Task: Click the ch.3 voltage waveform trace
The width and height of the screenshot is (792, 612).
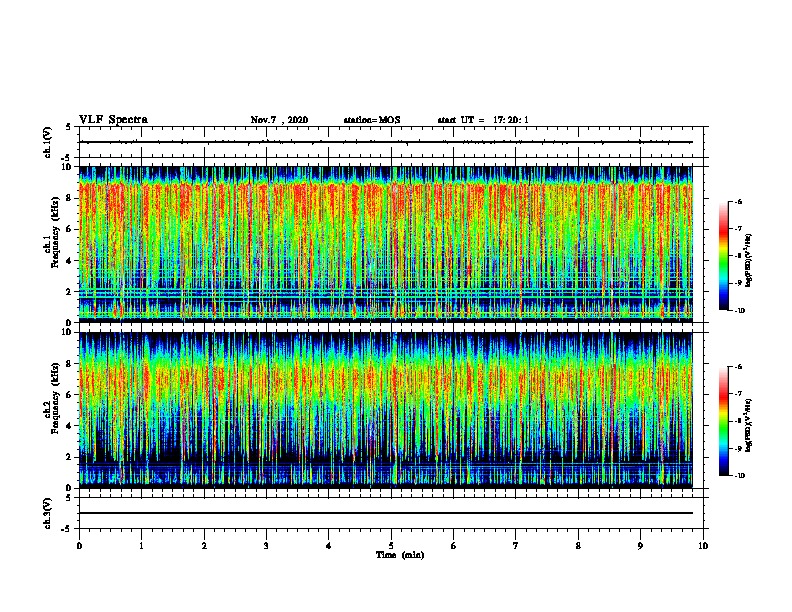Action: point(385,513)
